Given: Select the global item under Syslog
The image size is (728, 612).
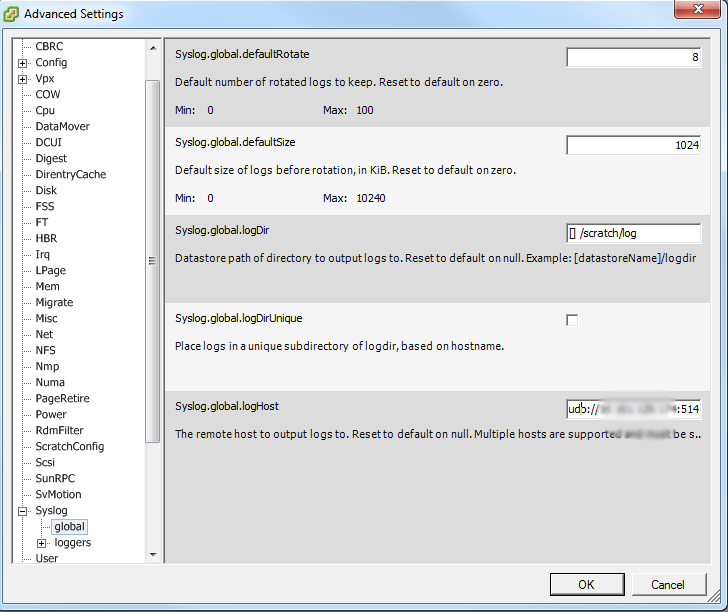Looking at the screenshot, I should point(70,527).
